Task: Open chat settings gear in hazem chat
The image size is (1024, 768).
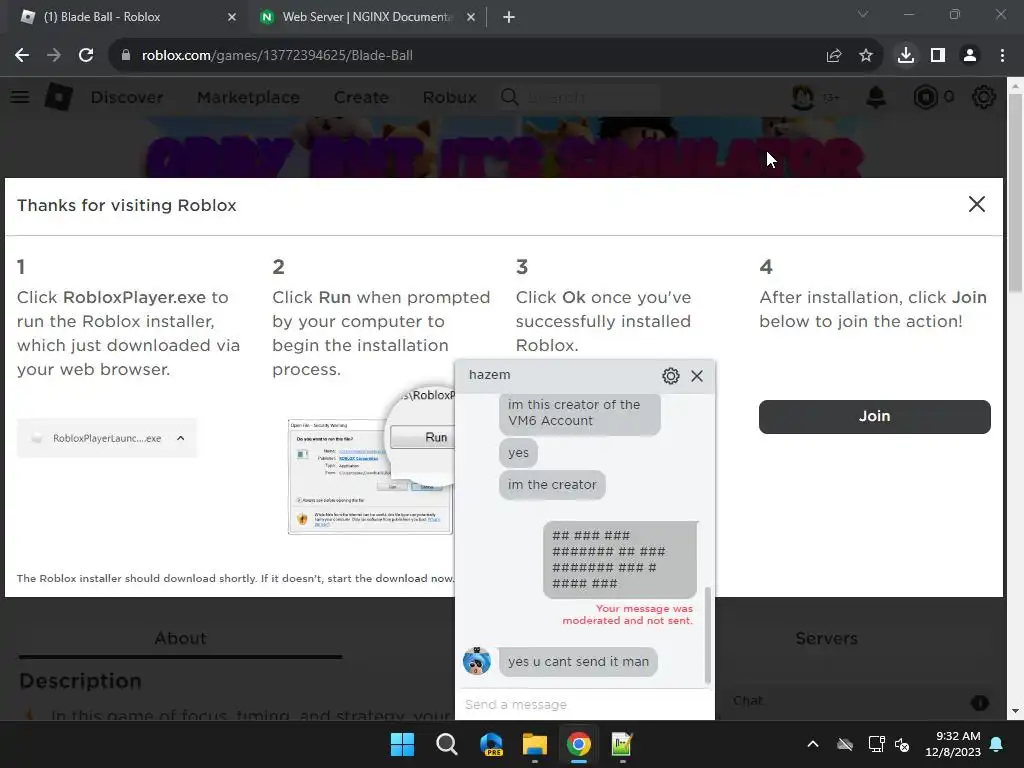Action: tap(671, 376)
